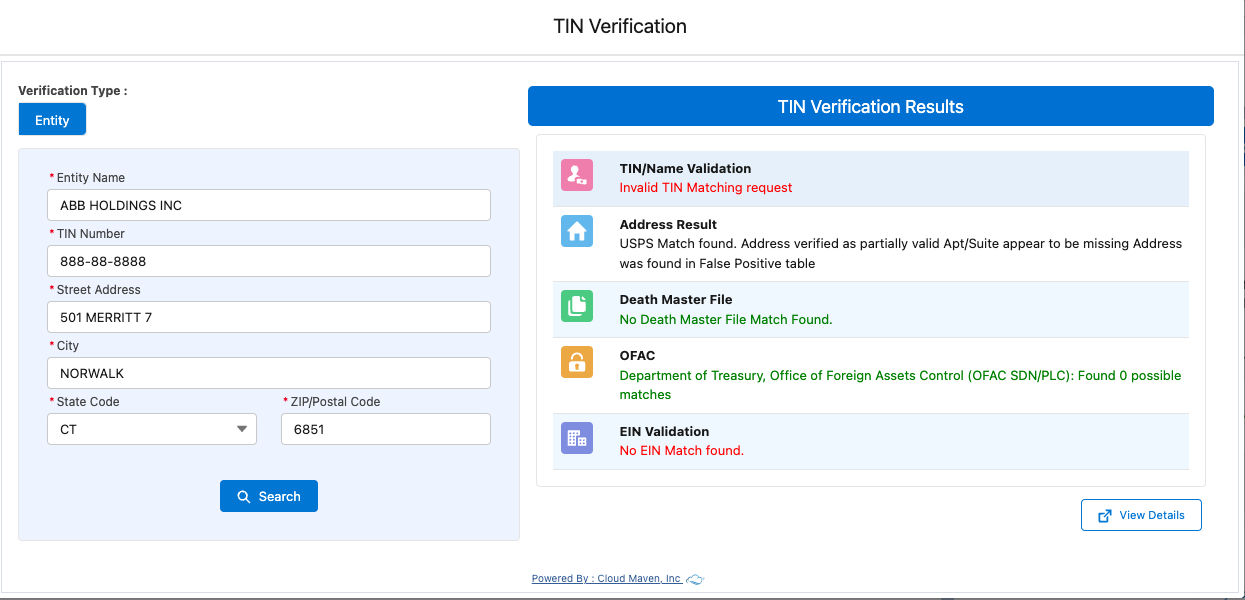Click the TIN Verification Results header

(x=870, y=106)
